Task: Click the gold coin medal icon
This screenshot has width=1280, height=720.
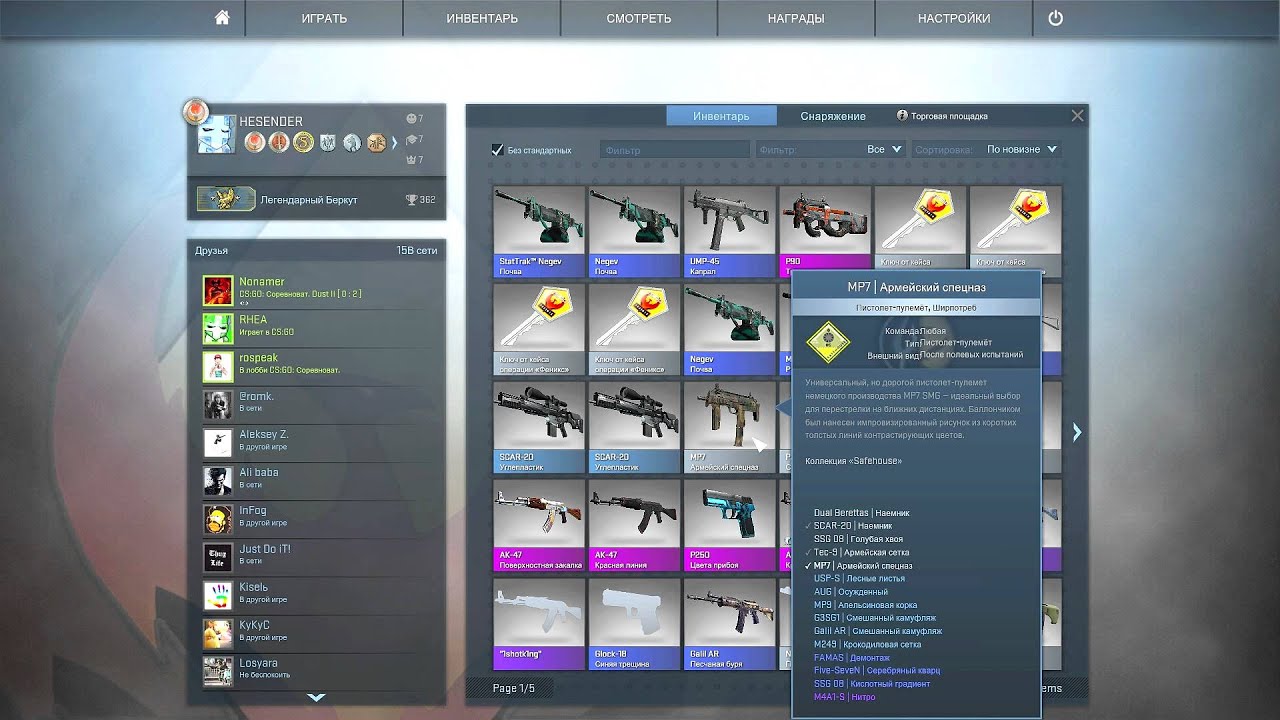Action: [303, 142]
